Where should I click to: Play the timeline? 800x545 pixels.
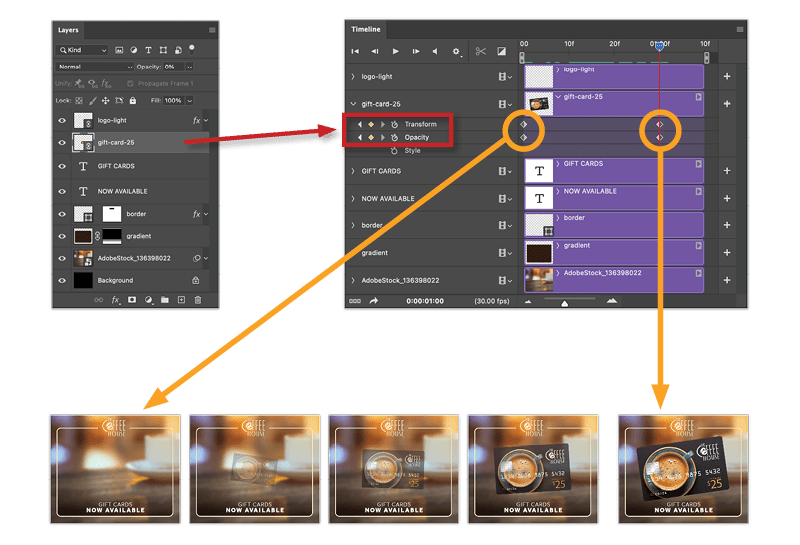(395, 51)
